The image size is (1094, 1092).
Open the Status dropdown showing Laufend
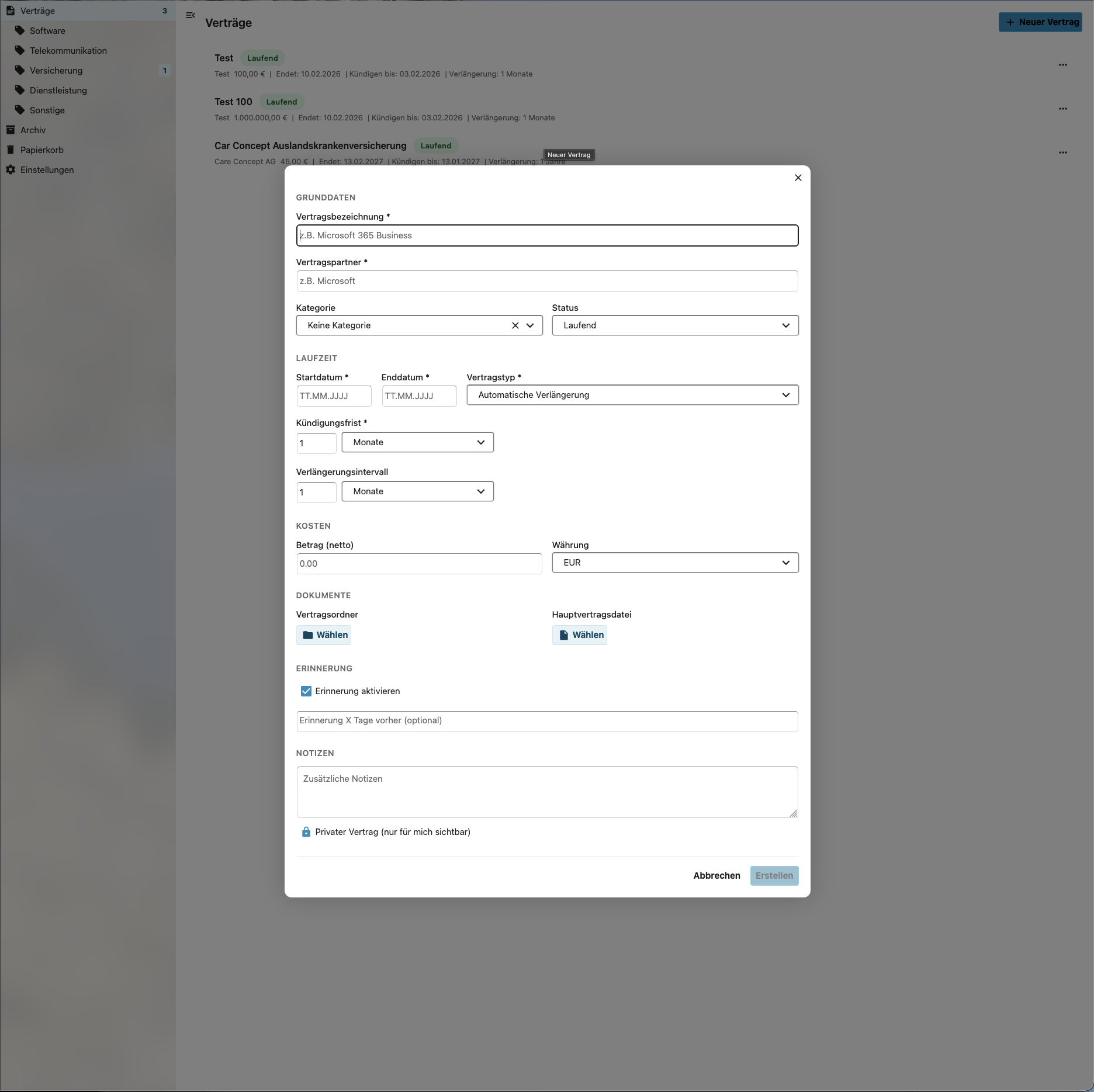(674, 325)
